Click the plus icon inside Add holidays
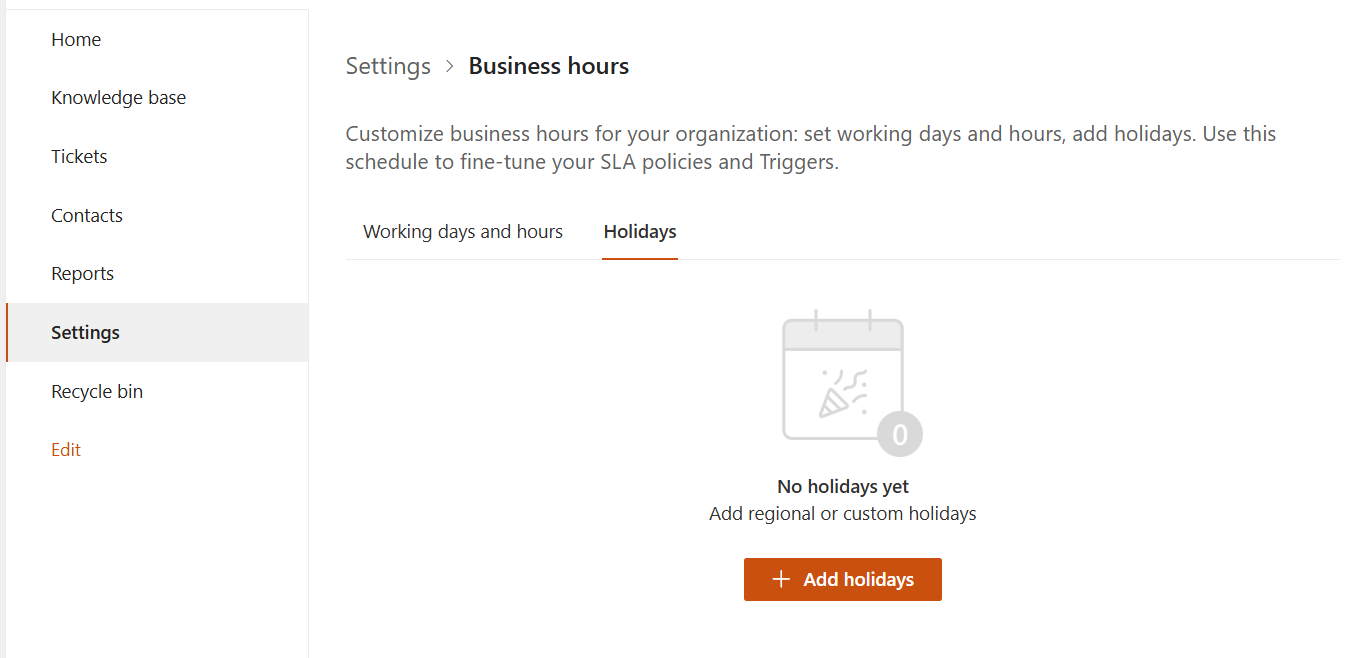Screen dimensions: 1370x658 [x=781, y=579]
